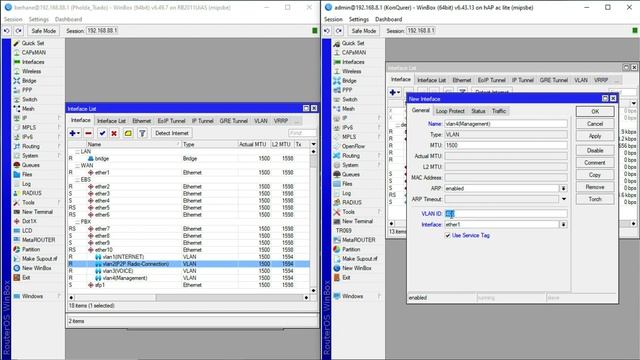640x360 pixels.
Task: Open New Terminal in left WinBox sidebar
Action: coord(37,212)
